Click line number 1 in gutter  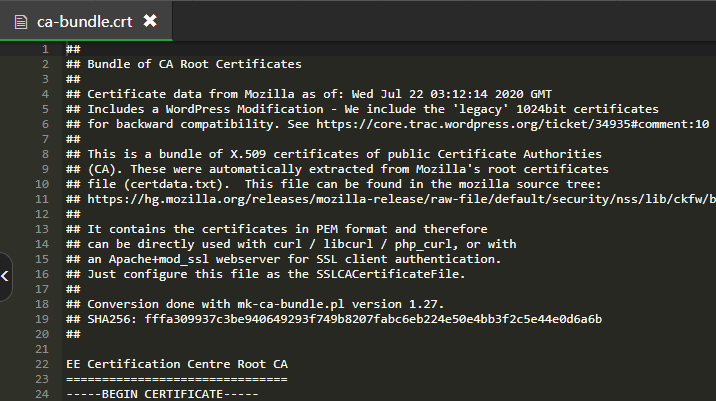click(45, 49)
